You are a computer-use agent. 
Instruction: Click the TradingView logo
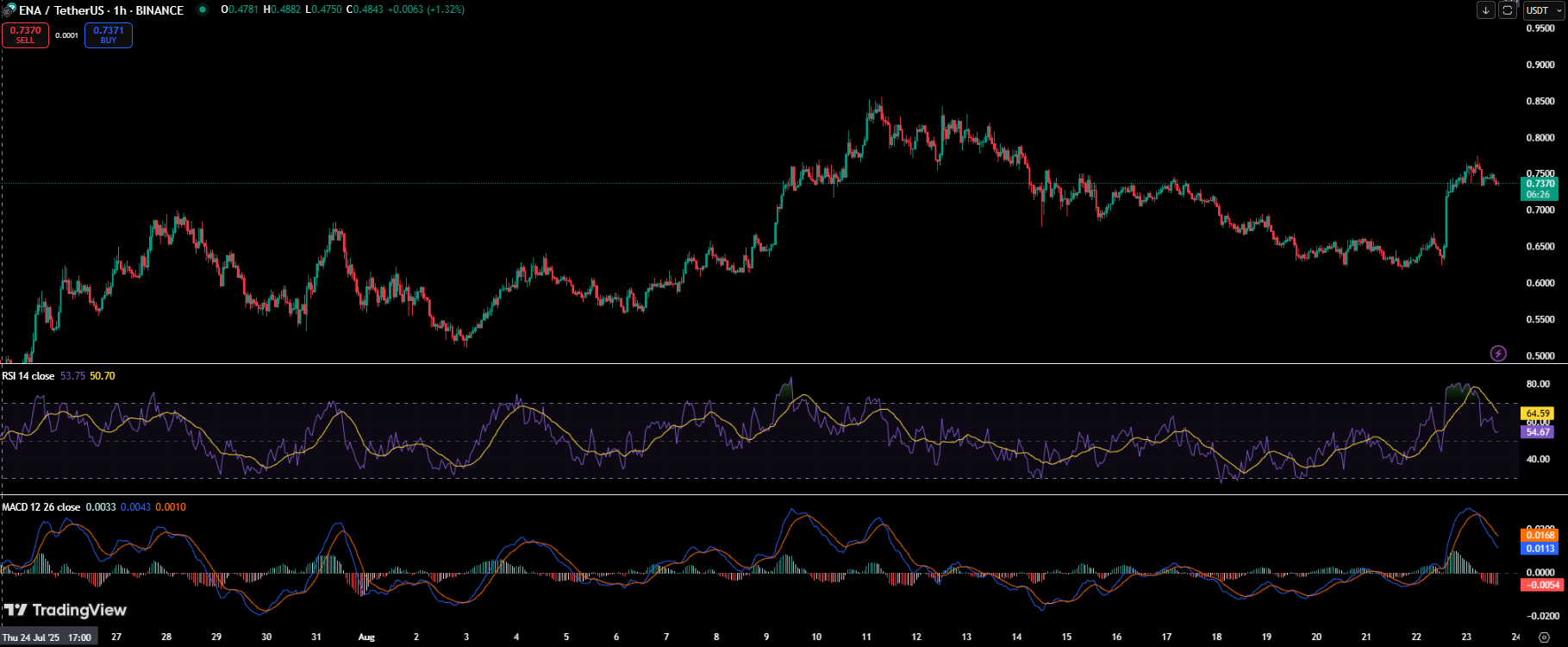[66, 610]
